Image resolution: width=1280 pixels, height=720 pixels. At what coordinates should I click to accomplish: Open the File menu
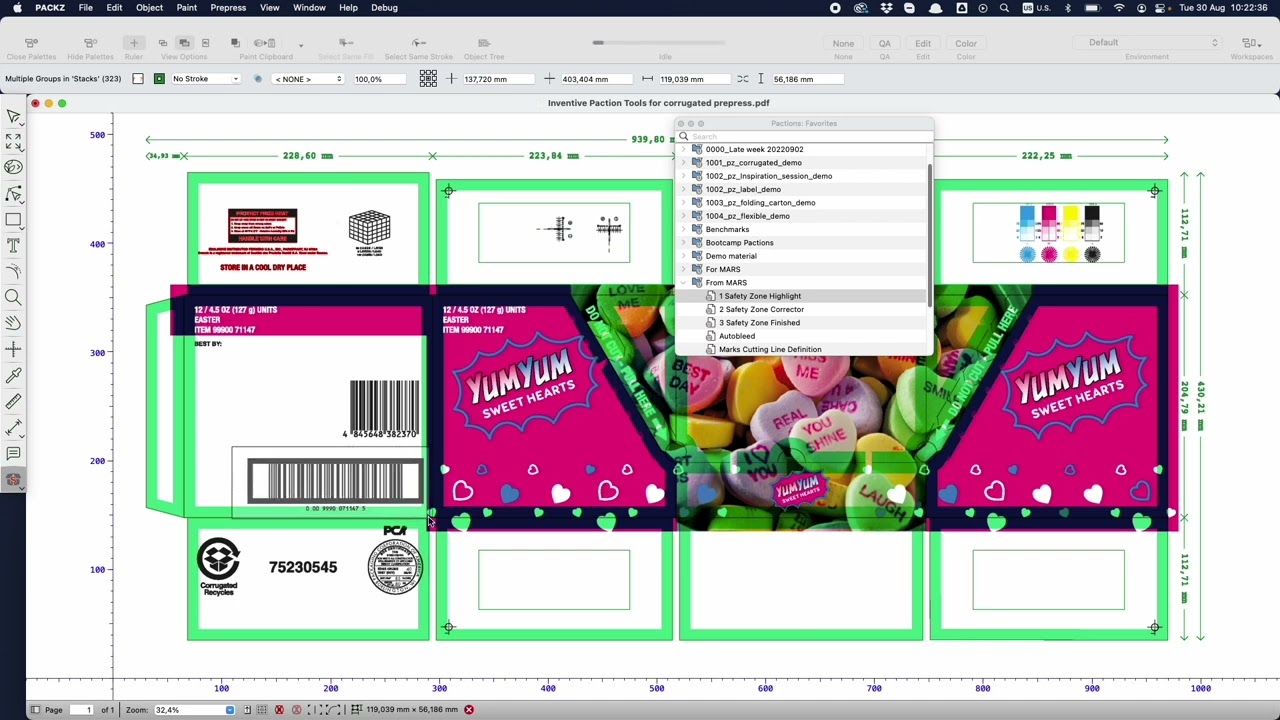click(86, 8)
